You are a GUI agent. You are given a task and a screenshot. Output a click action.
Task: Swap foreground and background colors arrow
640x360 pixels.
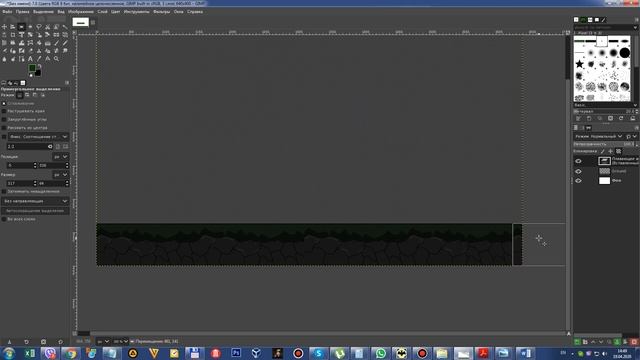[40, 66]
